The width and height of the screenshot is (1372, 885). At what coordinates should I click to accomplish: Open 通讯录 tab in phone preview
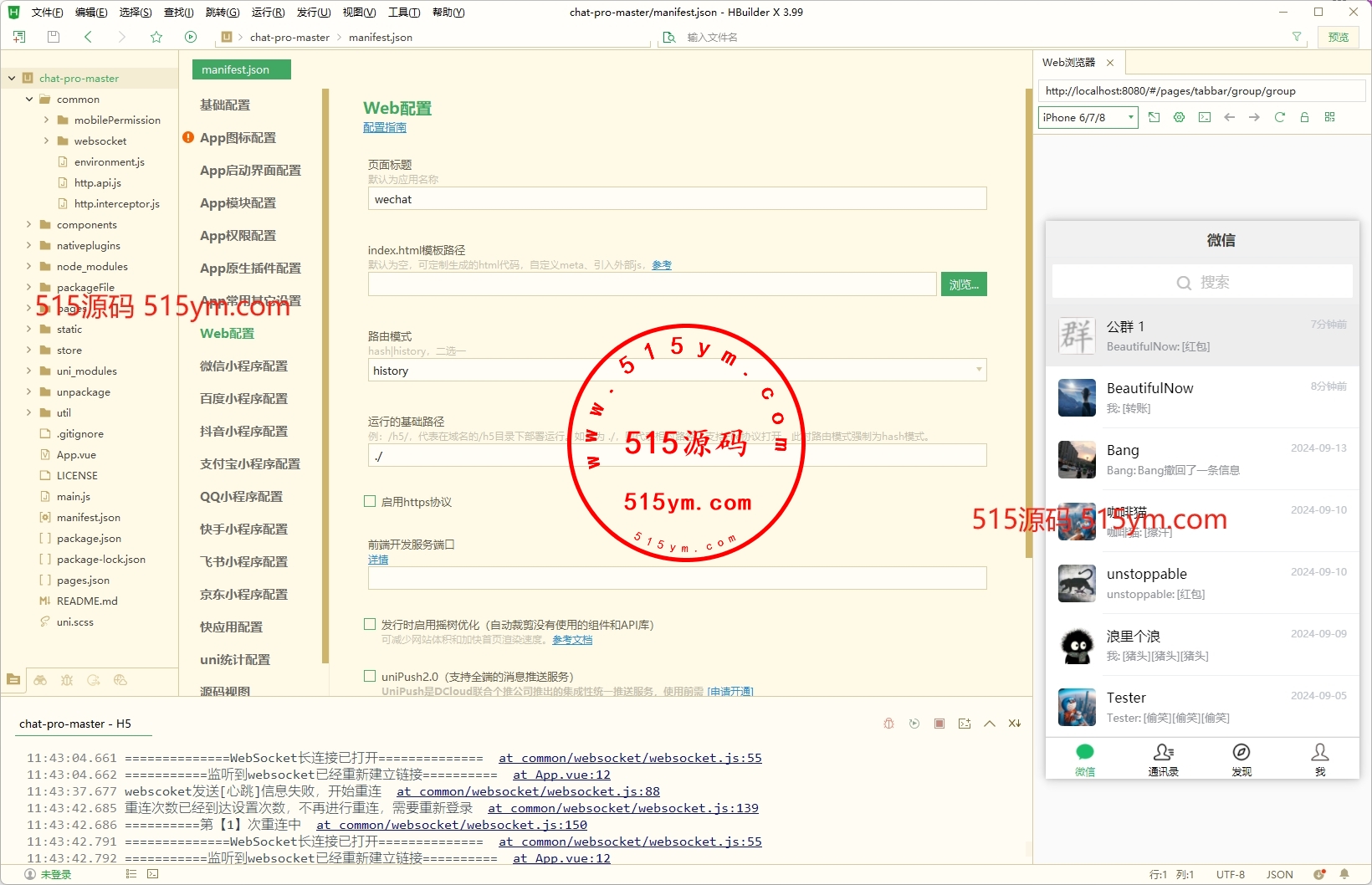[1163, 760]
